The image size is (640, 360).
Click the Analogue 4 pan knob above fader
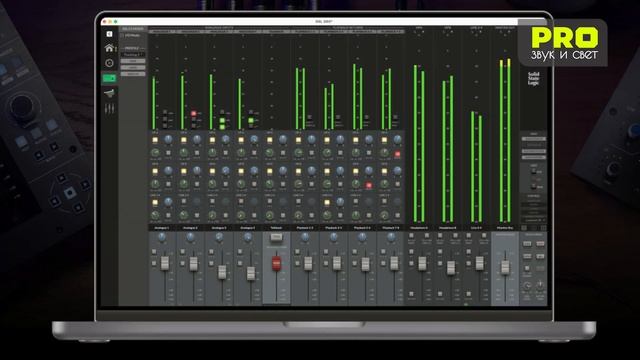[248, 237]
